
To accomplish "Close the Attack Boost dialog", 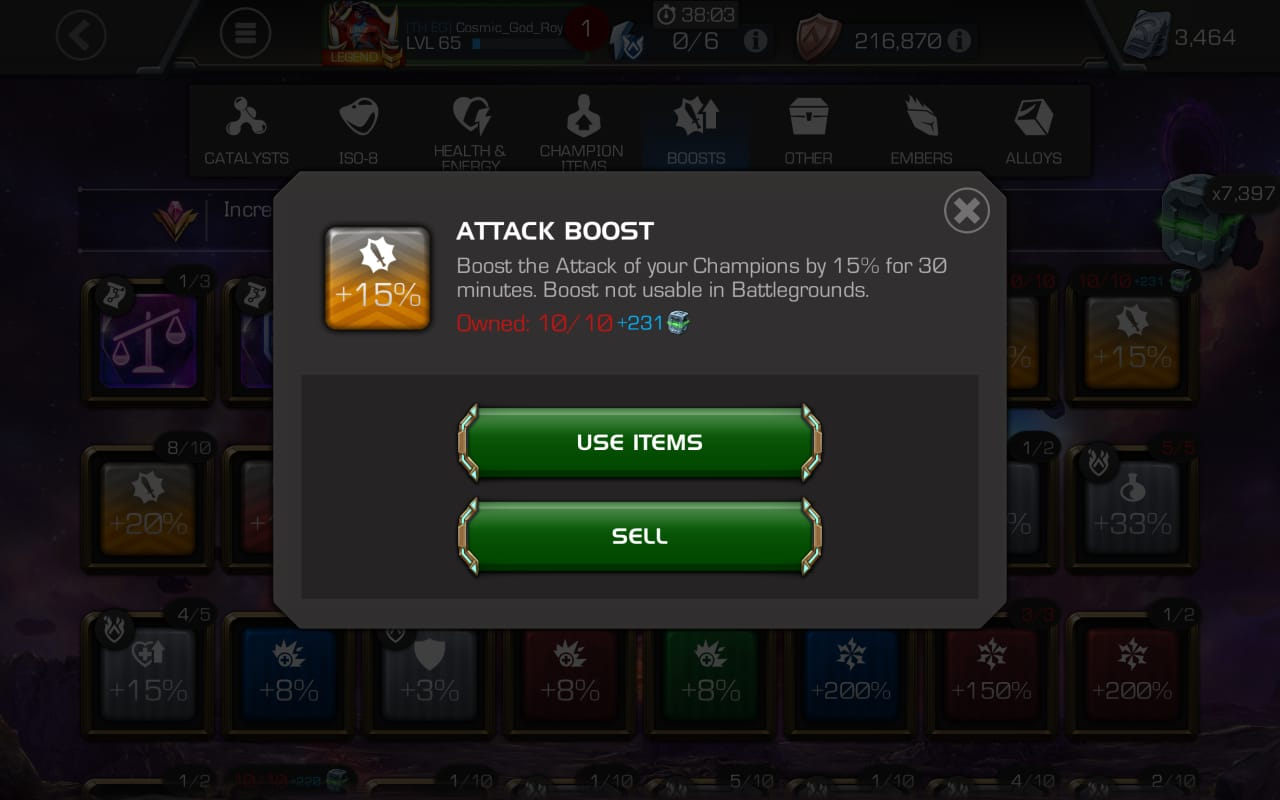I will [966, 211].
